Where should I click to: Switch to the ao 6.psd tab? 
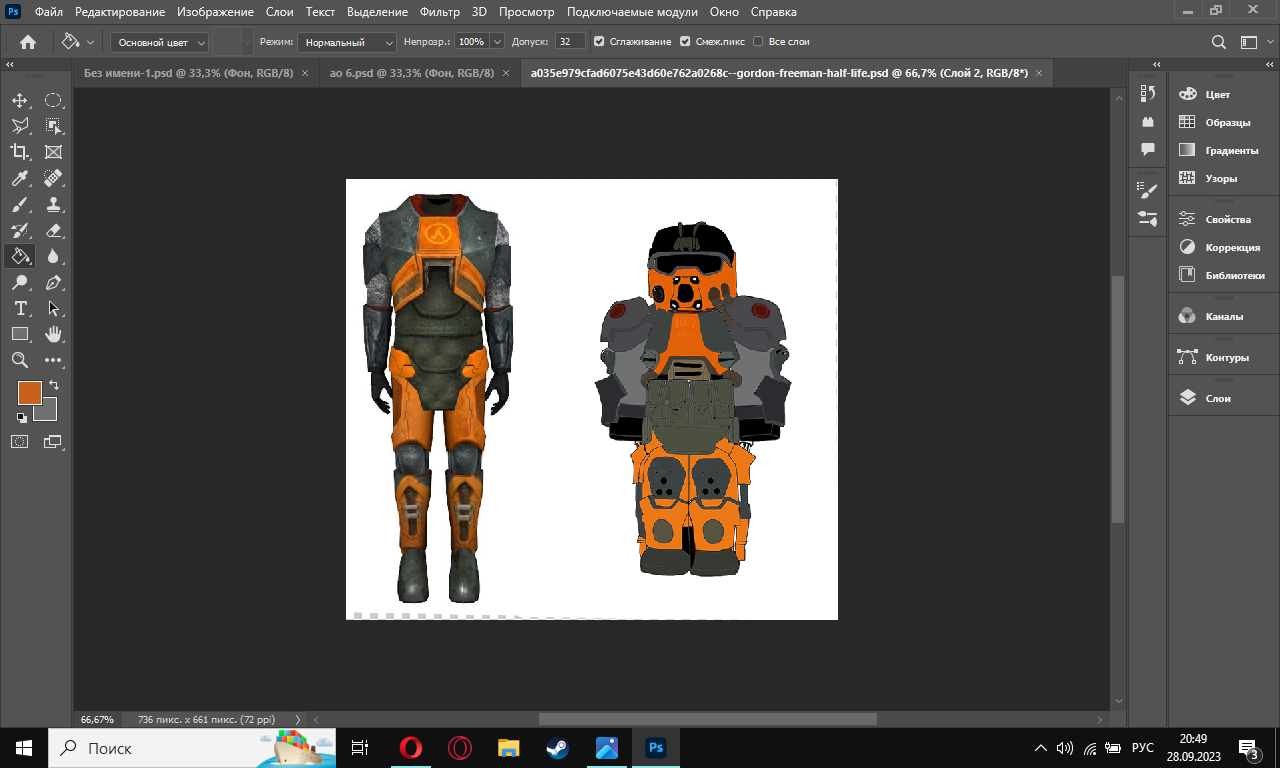tap(412, 73)
